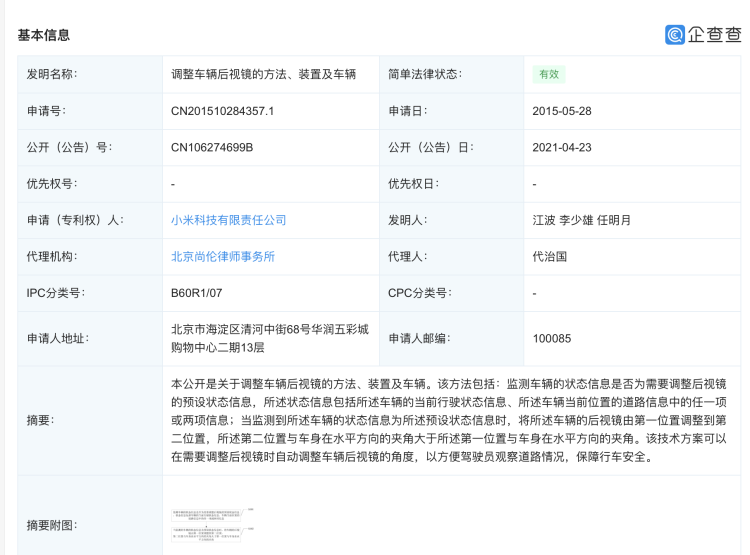The image size is (750, 555).
Task: Click the 优先权日 label
Action: [x=413, y=184]
